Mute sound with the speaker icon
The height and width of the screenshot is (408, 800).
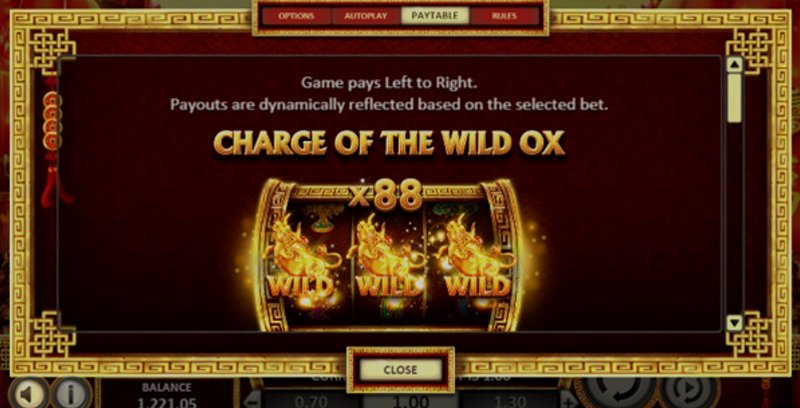coord(29,393)
